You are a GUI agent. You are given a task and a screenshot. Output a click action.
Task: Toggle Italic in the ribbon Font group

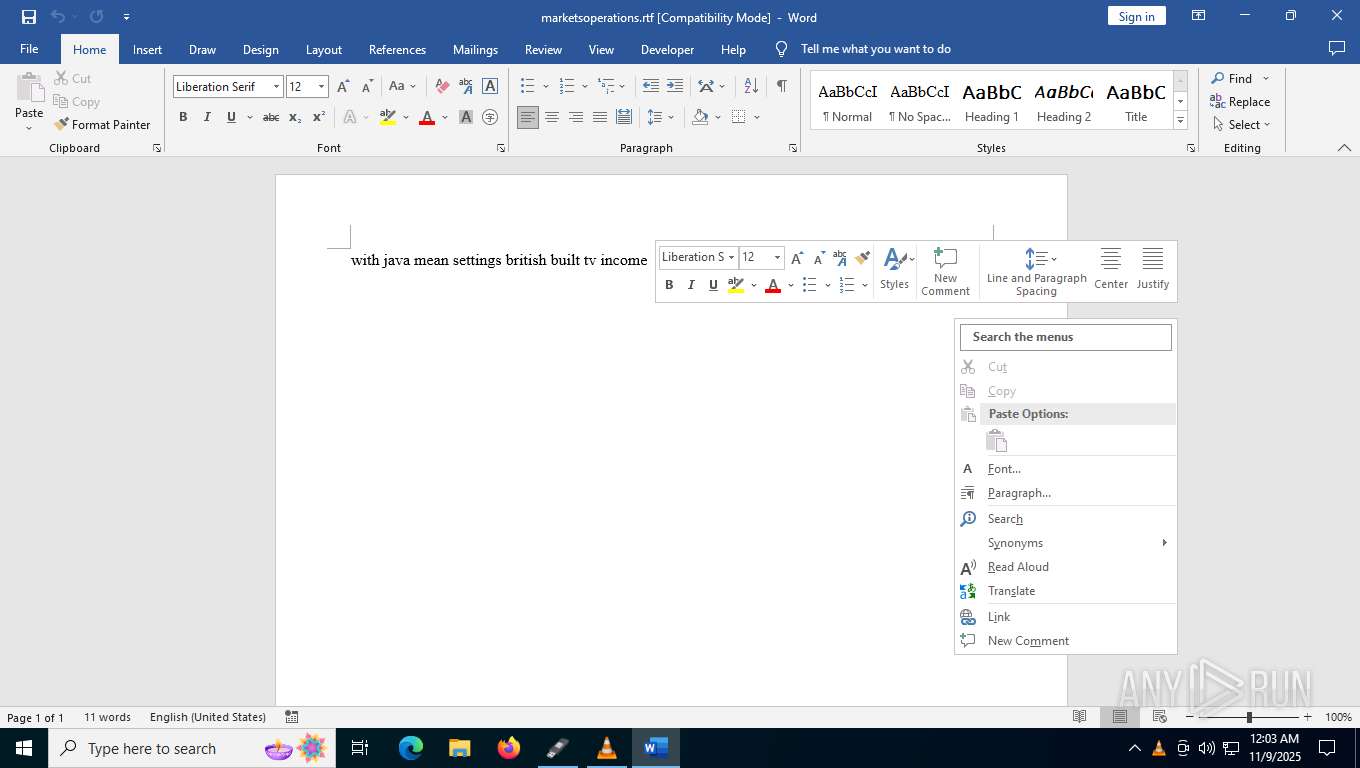point(207,117)
